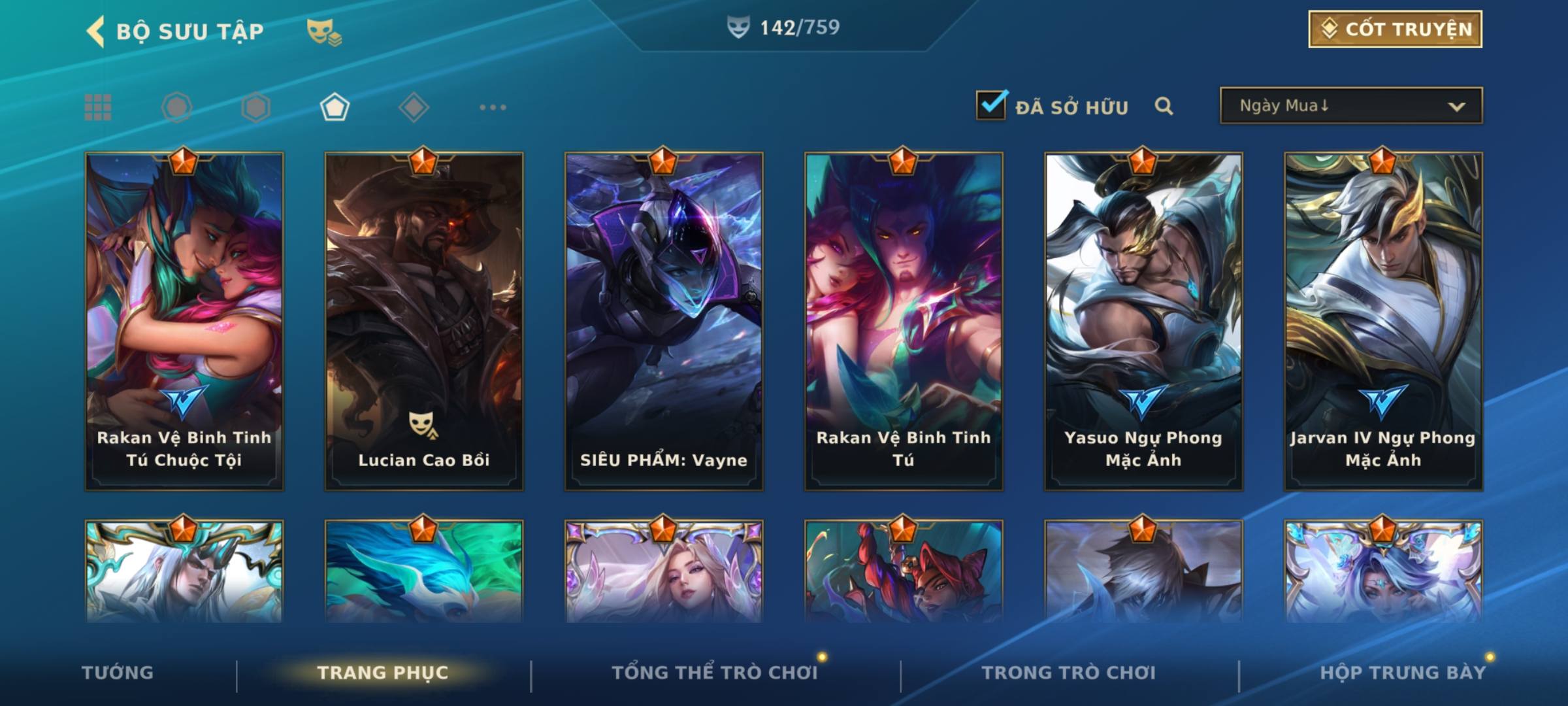
Task: Open the Ngày Mua sort dropdown
Action: click(x=1351, y=105)
